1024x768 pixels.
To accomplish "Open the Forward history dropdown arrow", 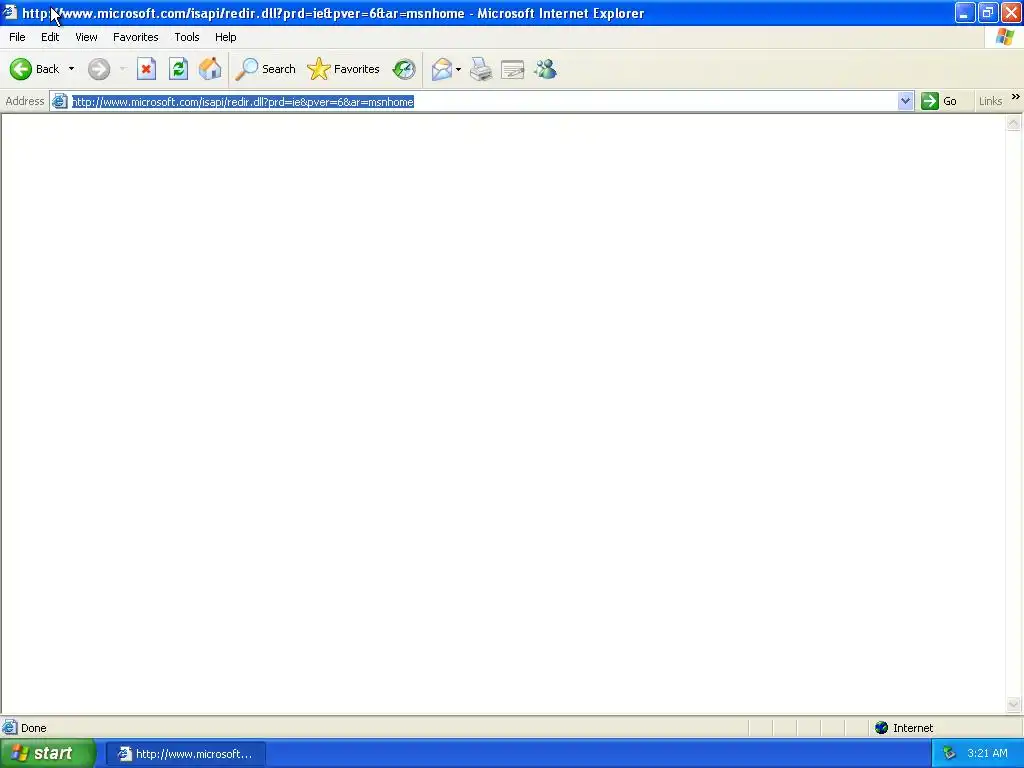I will [123, 69].
